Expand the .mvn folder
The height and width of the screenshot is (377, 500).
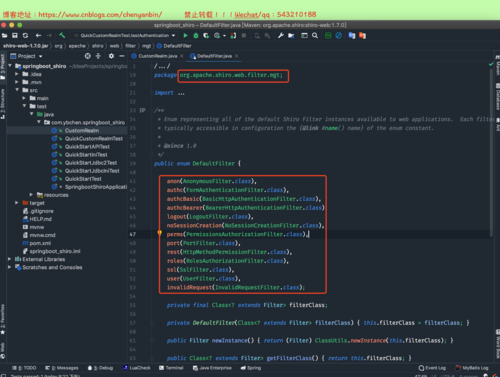17,82
